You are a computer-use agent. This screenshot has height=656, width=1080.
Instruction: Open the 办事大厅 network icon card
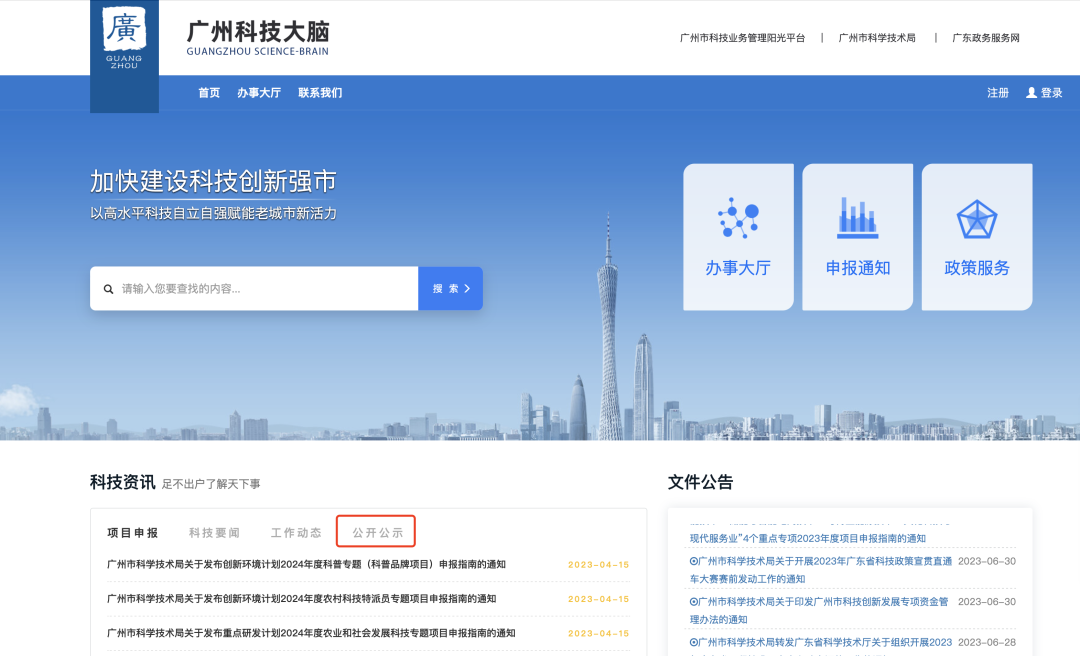738,237
